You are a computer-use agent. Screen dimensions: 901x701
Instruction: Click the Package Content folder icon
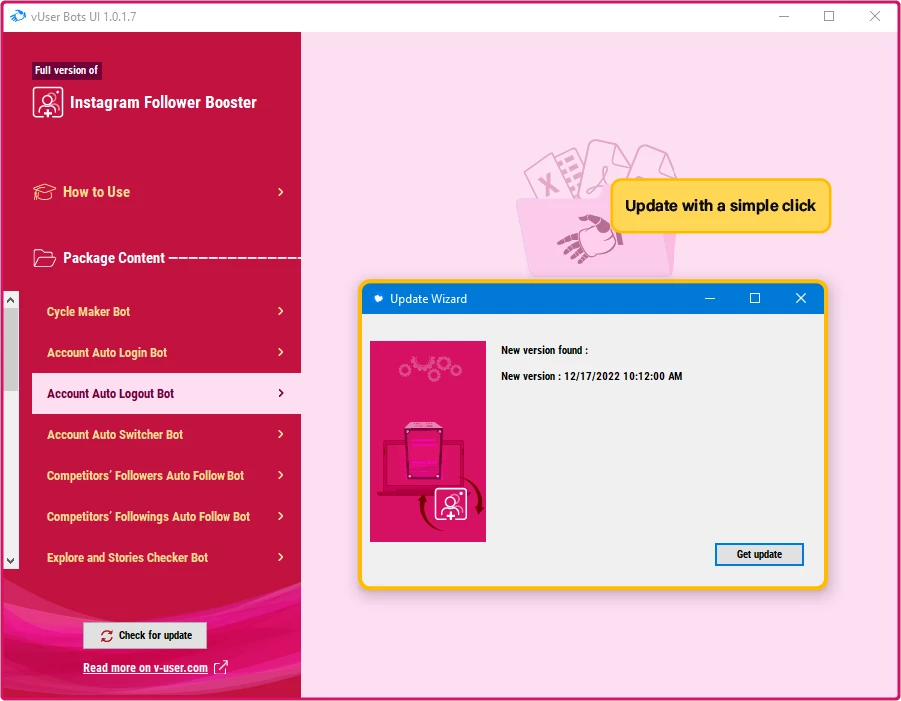(44, 258)
